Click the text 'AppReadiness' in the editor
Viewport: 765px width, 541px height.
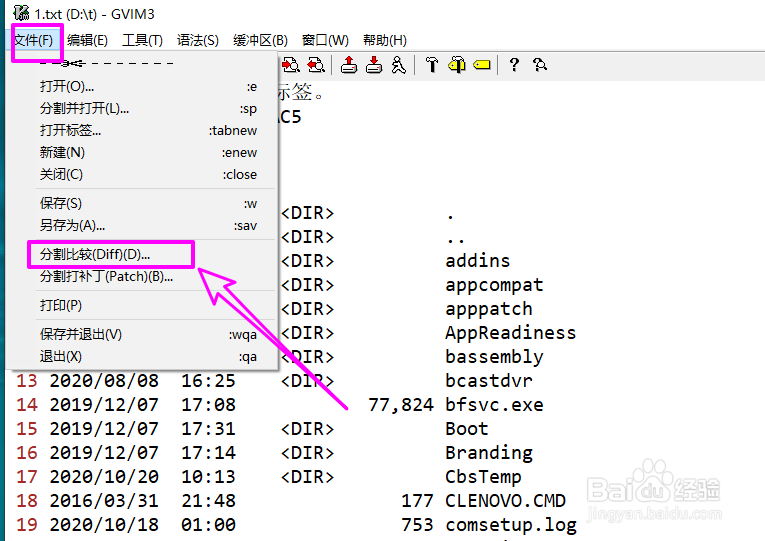pos(510,333)
